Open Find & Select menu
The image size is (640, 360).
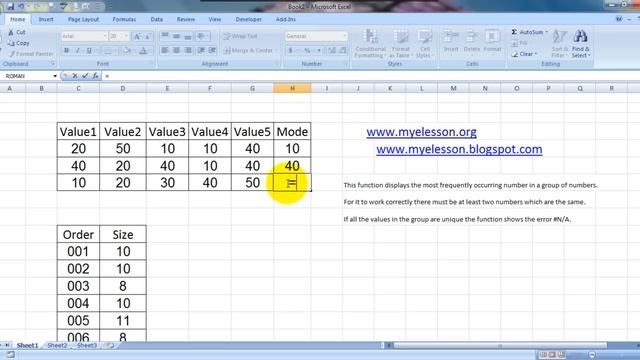581,44
